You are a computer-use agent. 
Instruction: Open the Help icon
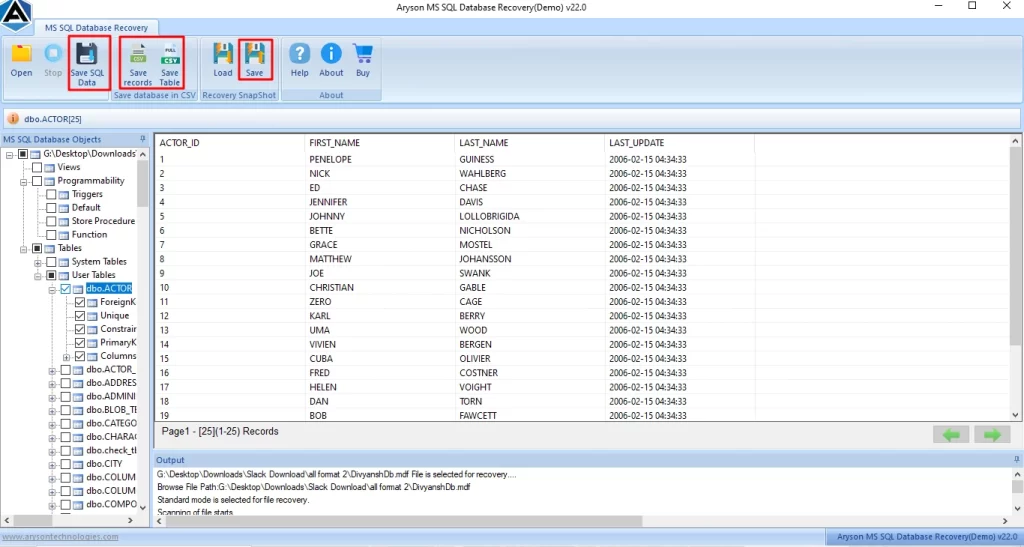tap(299, 58)
